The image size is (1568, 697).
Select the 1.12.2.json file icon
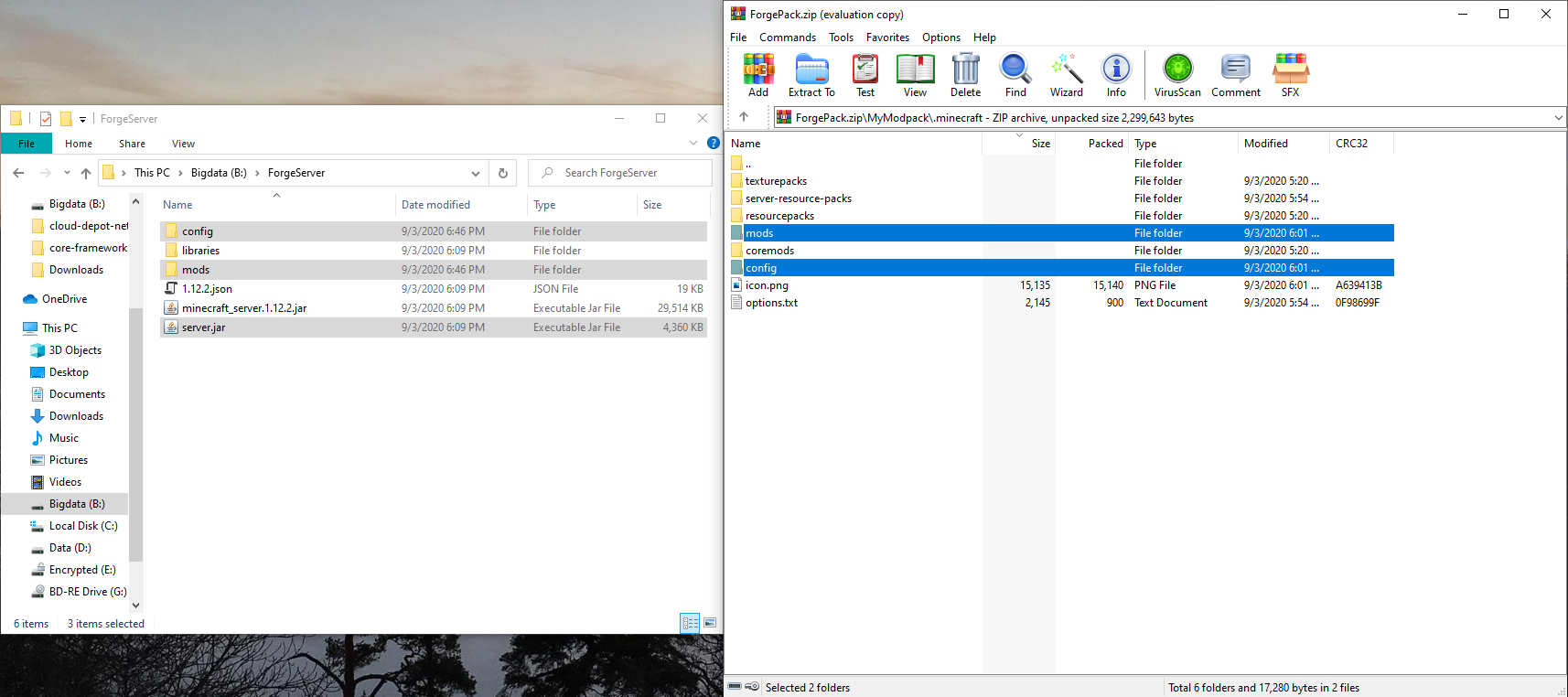[171, 288]
